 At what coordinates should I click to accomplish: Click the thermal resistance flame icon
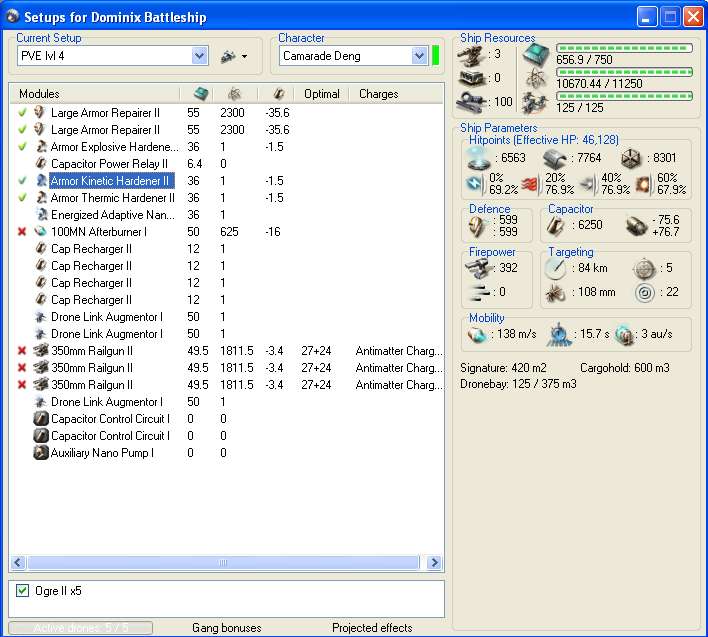530,184
